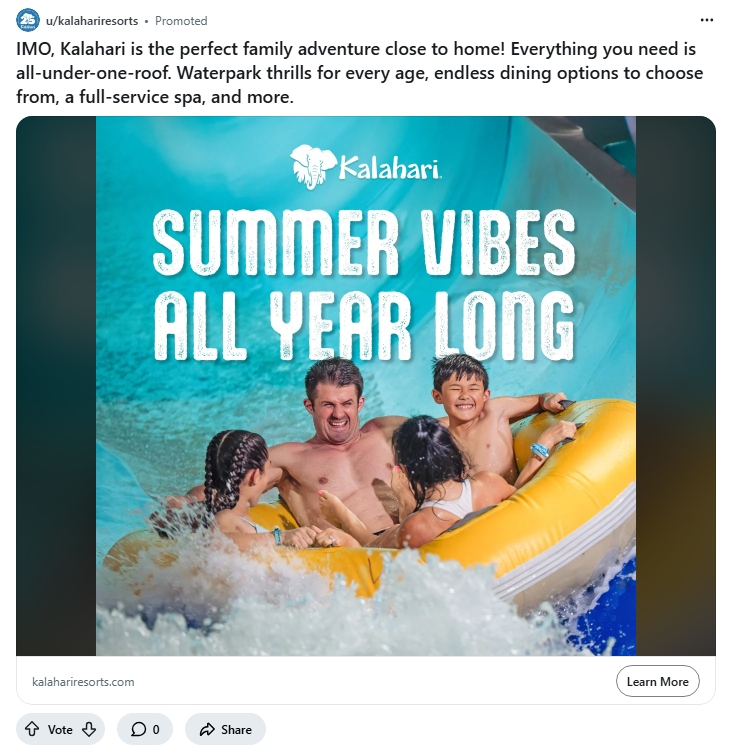Click the blurred left edge of the ad image
Image resolution: width=732 pixels, height=749 pixels.
click(55, 385)
